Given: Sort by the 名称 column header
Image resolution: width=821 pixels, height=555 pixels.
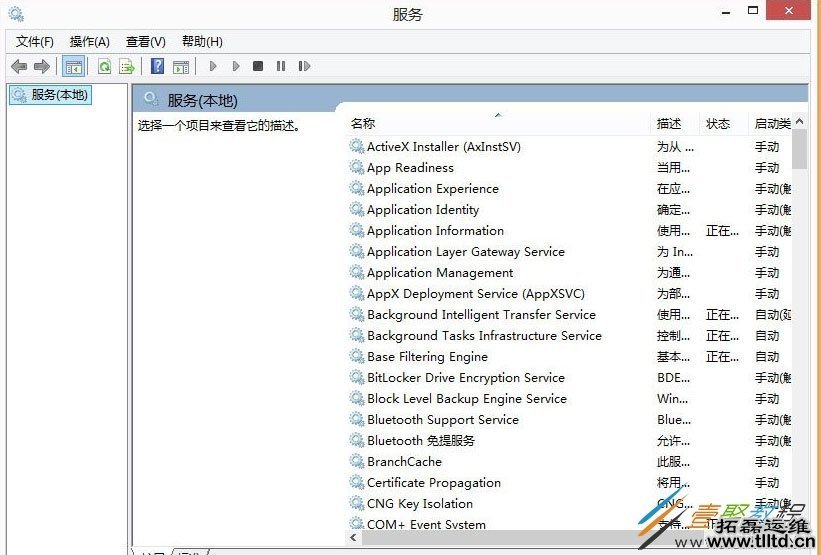Looking at the screenshot, I should pos(498,124).
